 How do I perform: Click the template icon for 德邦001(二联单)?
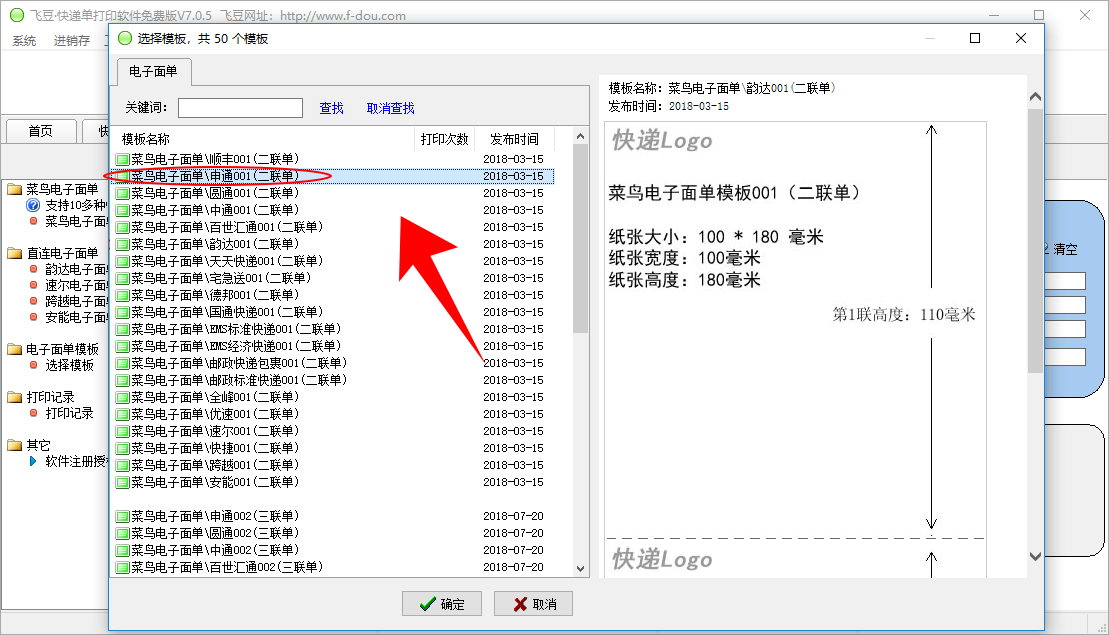point(122,295)
